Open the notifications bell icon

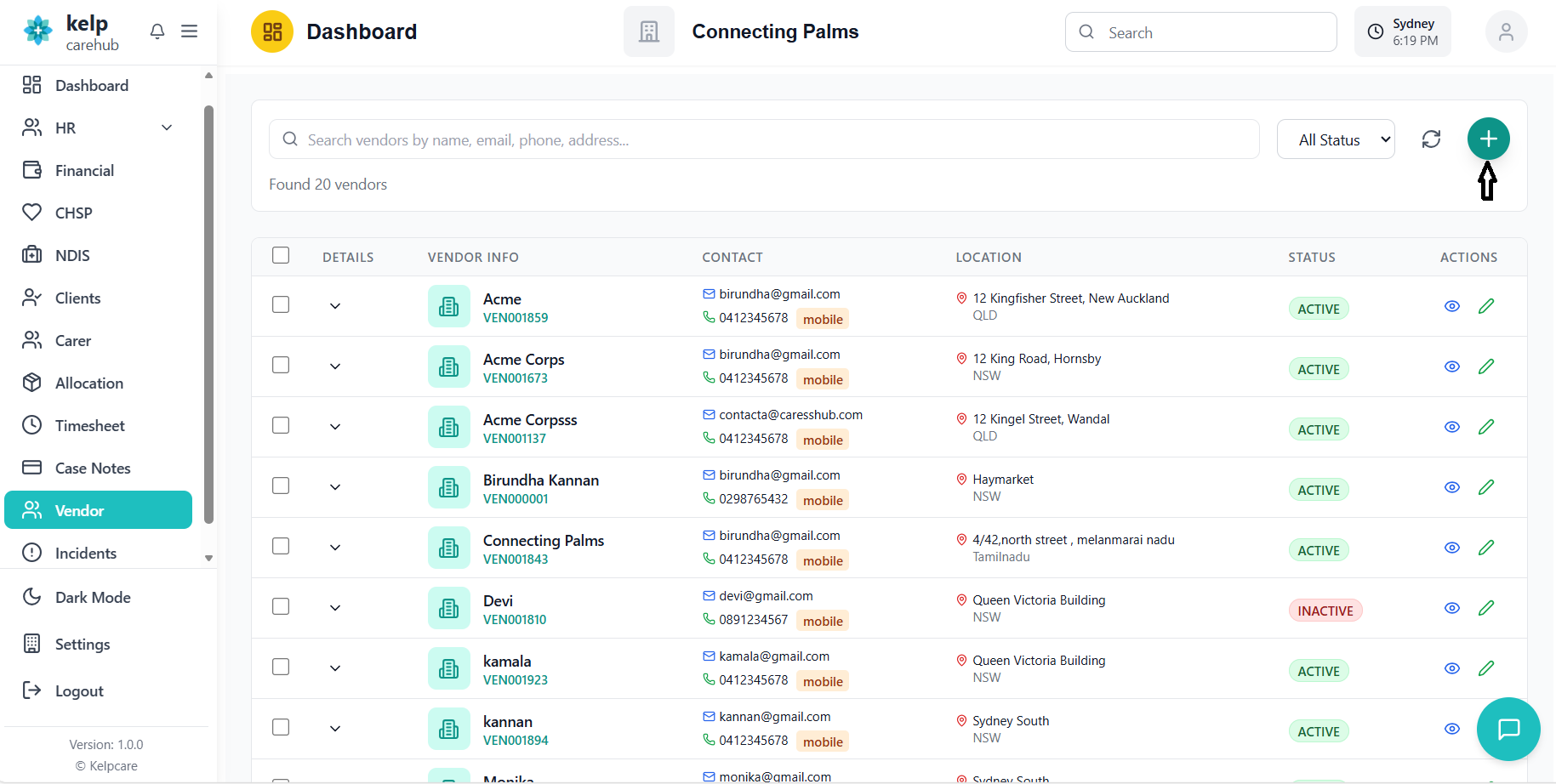tap(157, 31)
